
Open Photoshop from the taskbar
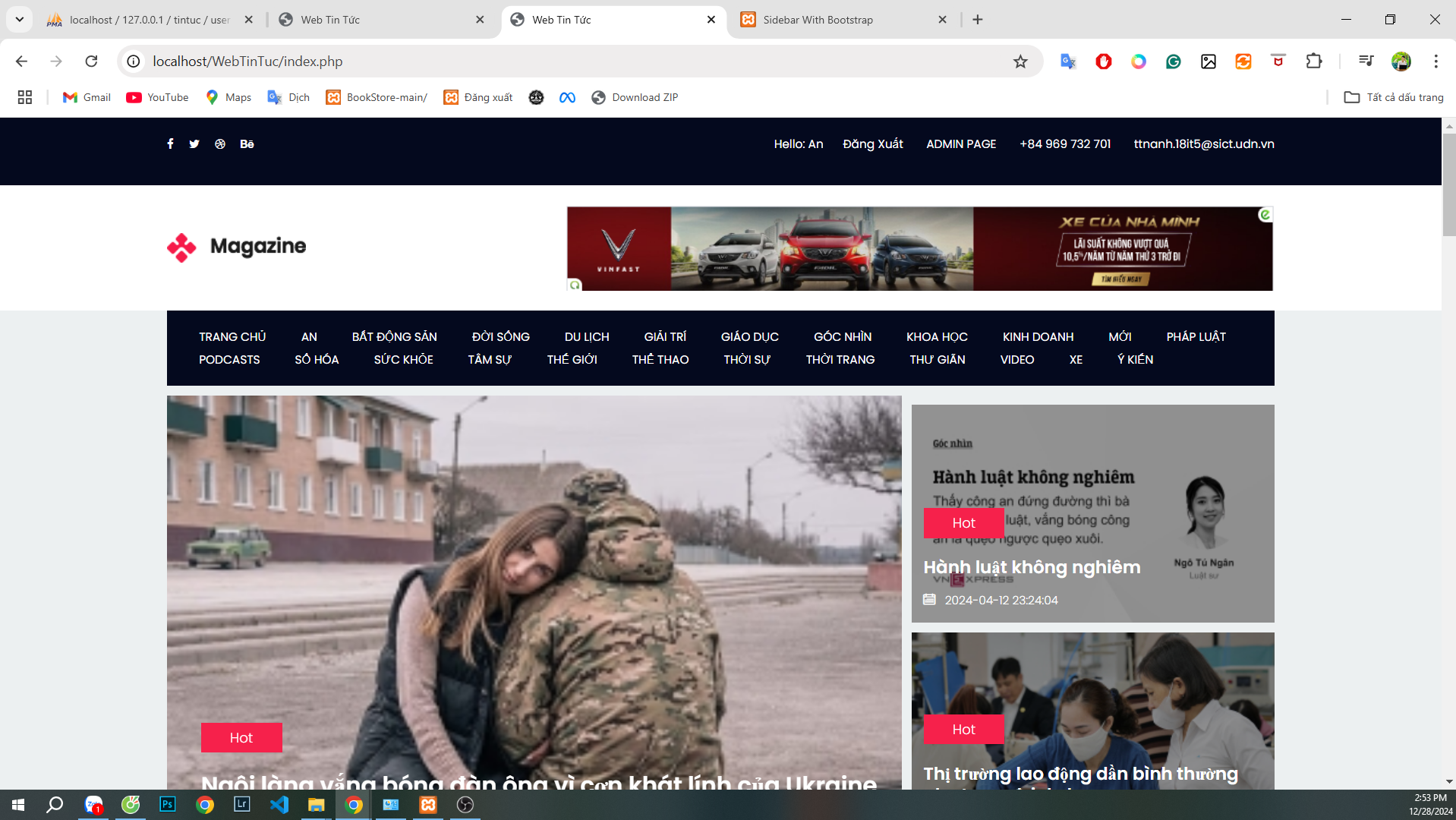click(x=167, y=805)
